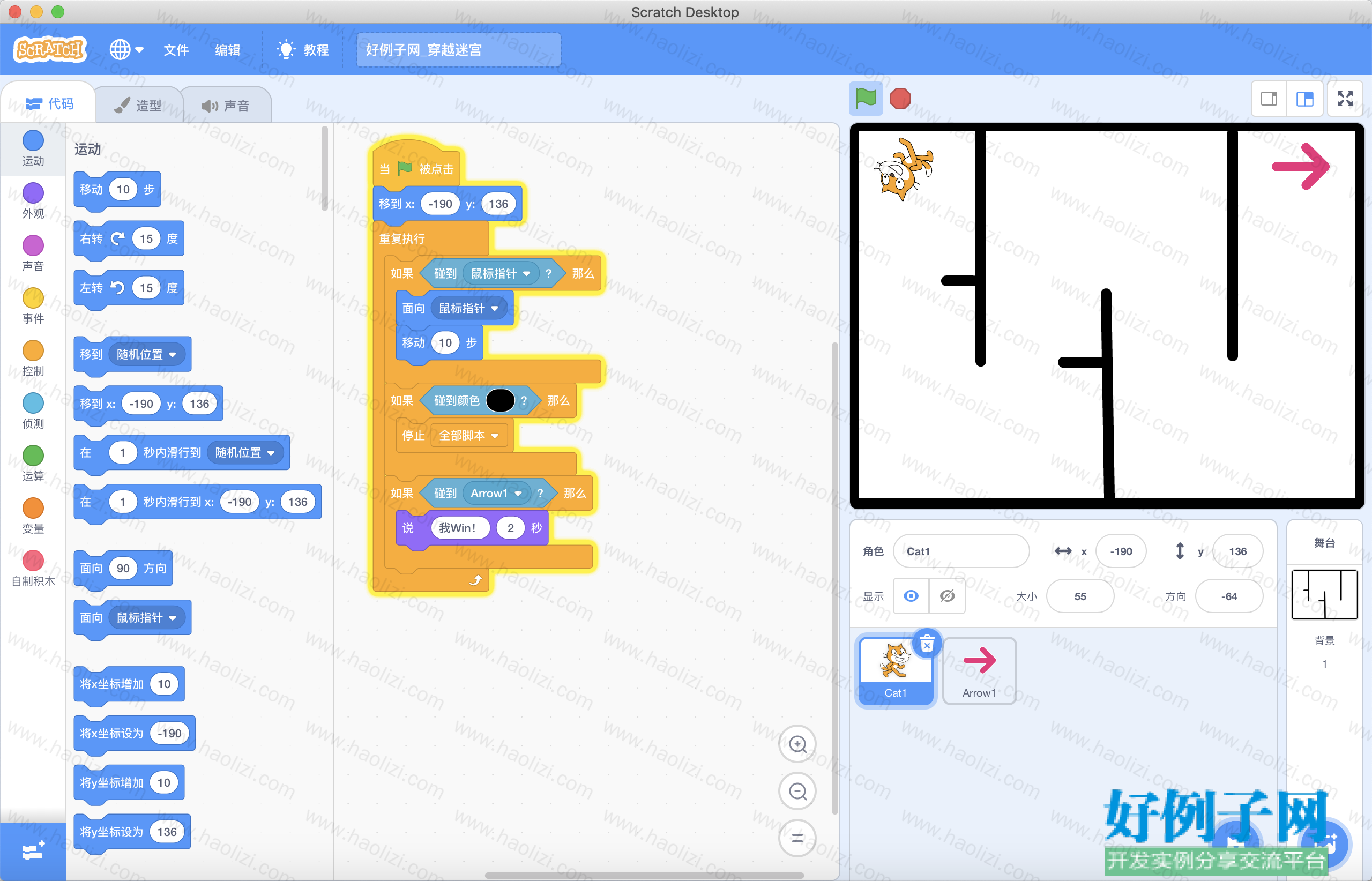1372x881 pixels.
Task: Click the red stop sign button
Action: point(900,99)
